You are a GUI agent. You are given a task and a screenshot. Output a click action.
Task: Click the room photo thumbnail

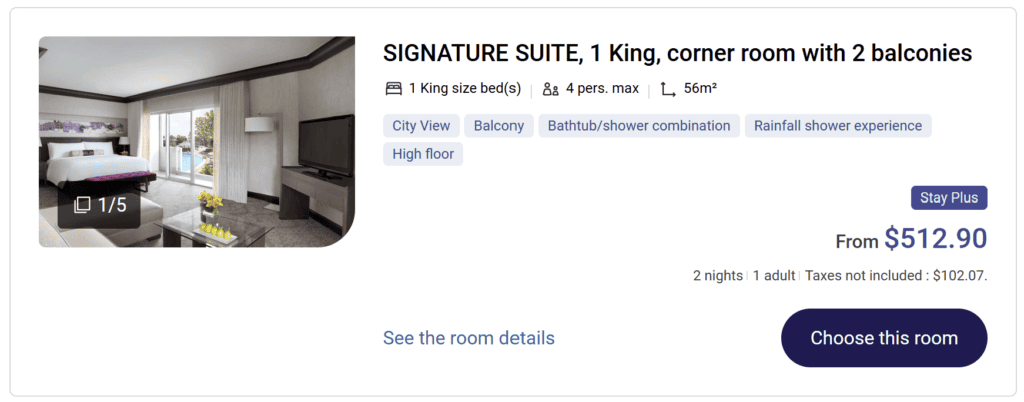pyautogui.click(x=197, y=120)
